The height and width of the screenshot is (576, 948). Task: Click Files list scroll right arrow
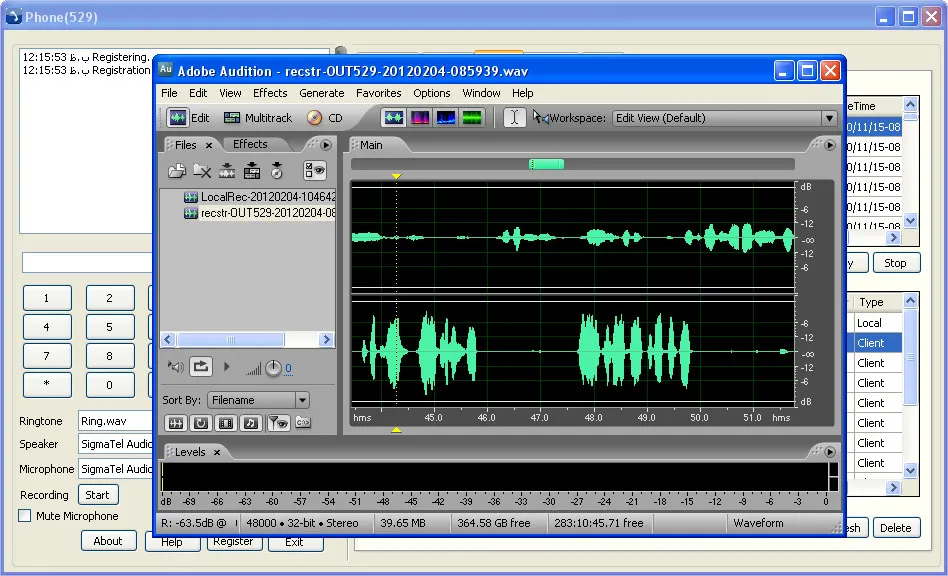pyautogui.click(x=326, y=340)
